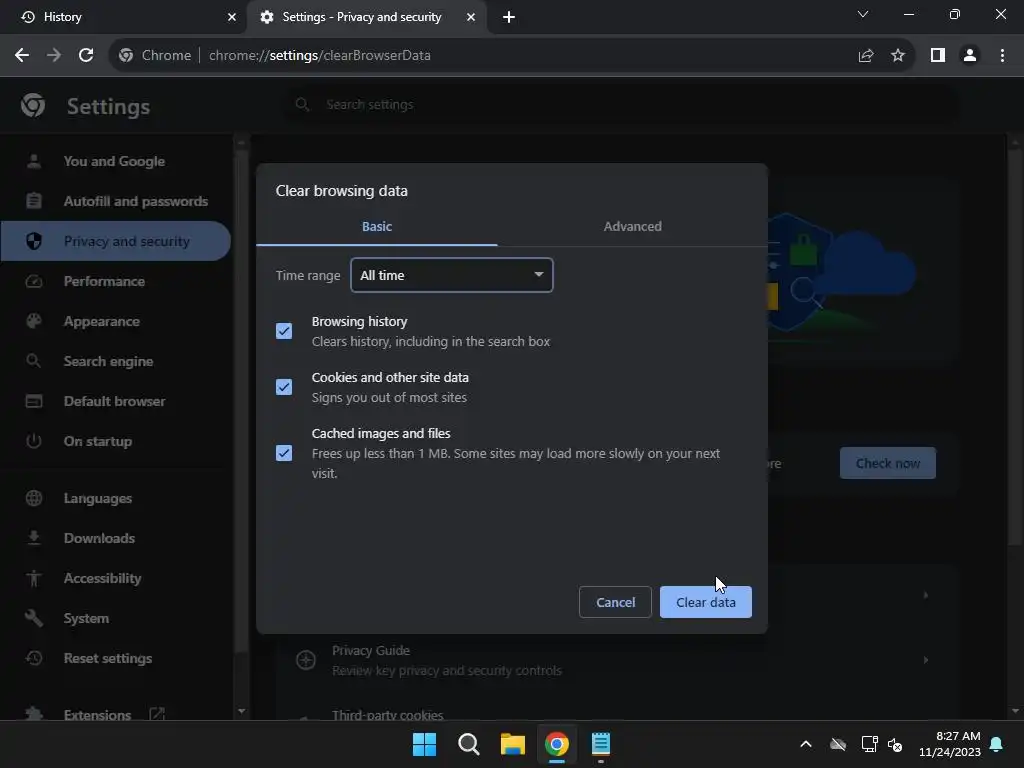
Task: Open the Privacy Guide row
Action: click(x=616, y=660)
